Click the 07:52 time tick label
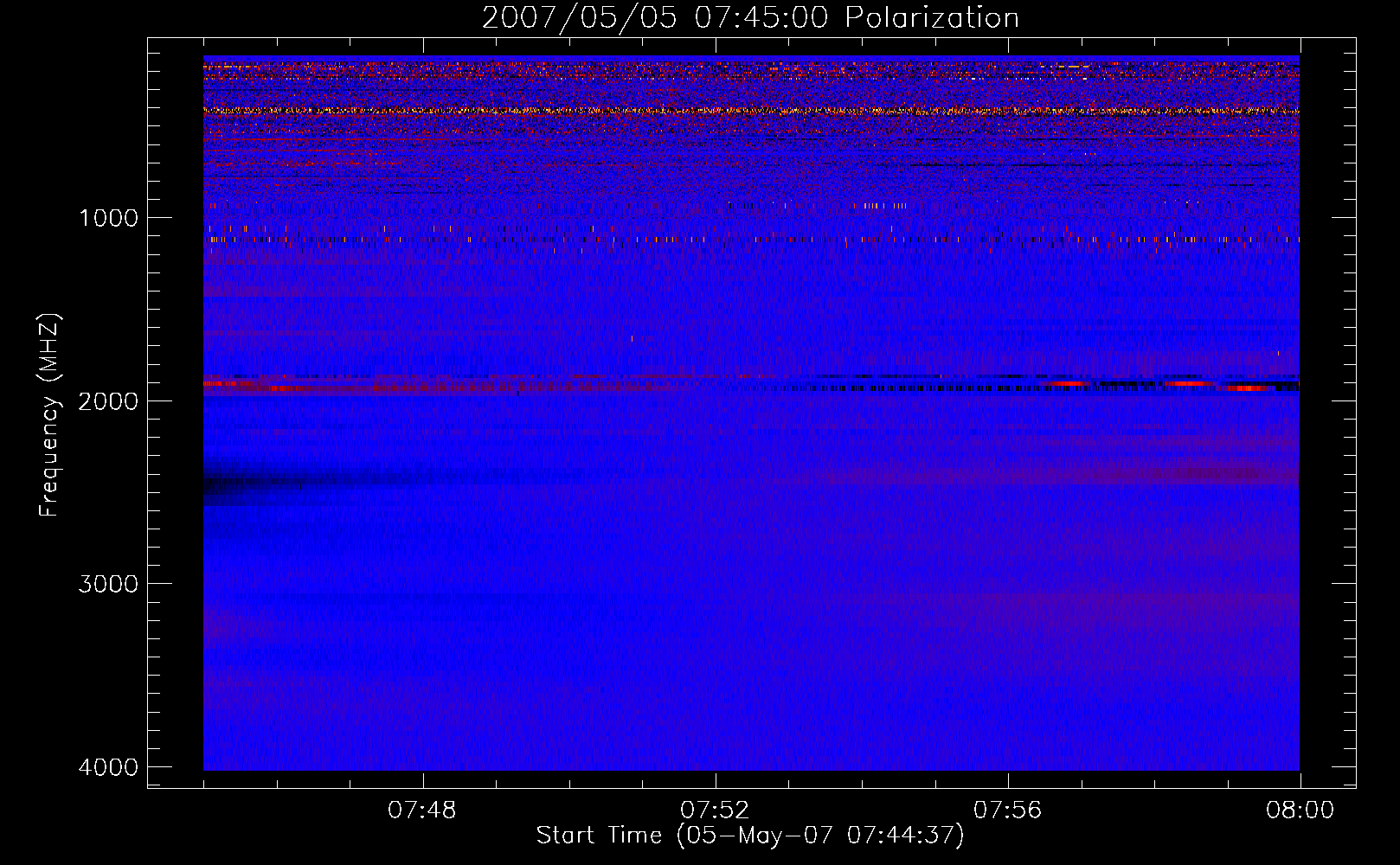The width and height of the screenshot is (1400, 865). point(715,811)
